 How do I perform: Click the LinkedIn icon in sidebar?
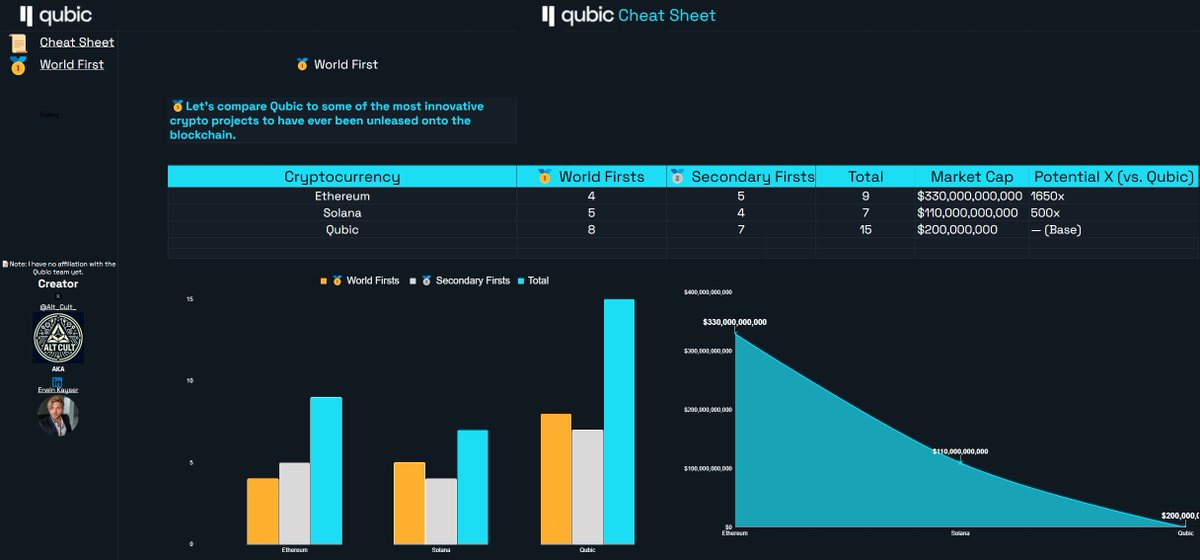point(58,381)
